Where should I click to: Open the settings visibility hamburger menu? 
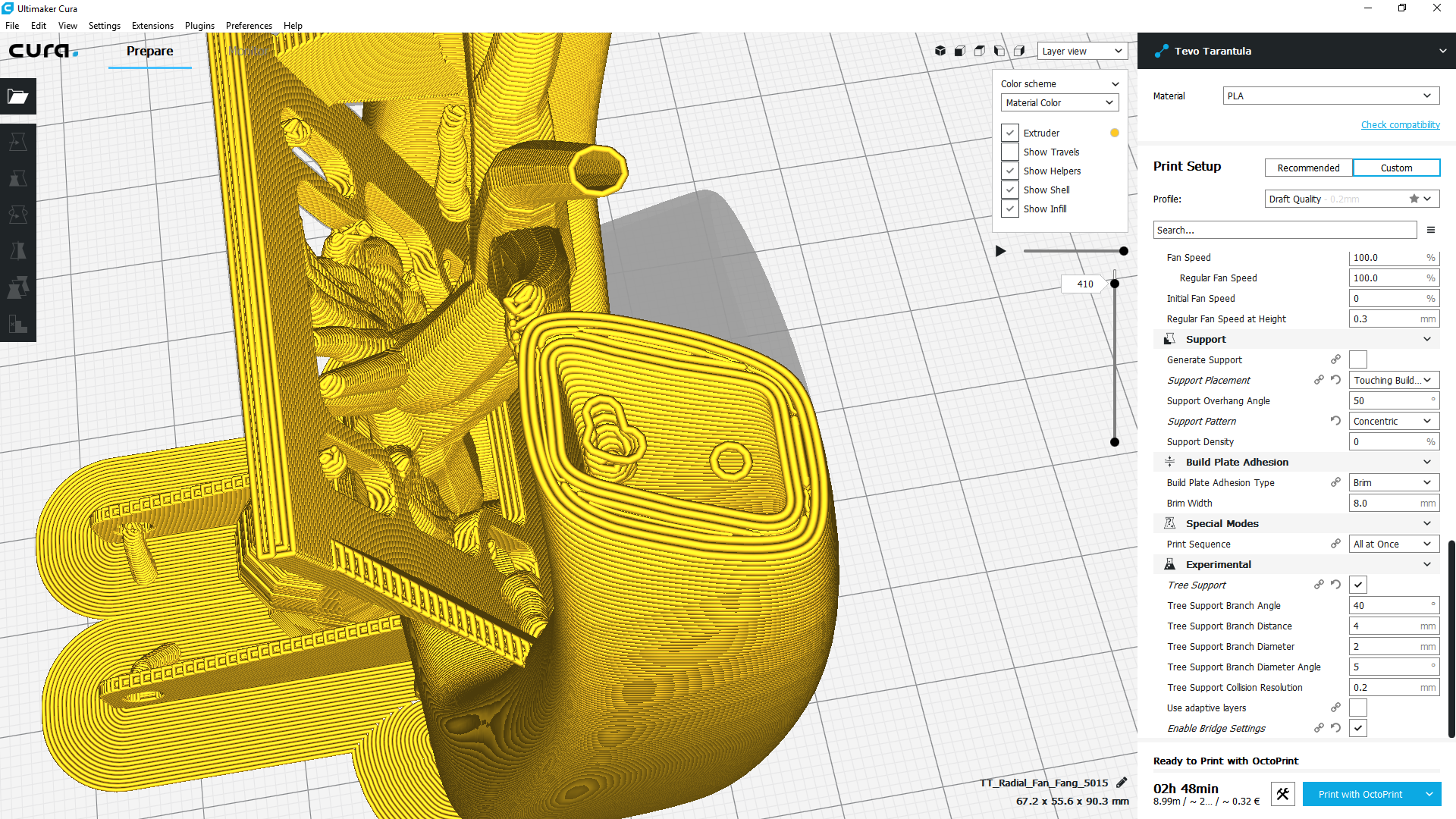click(1431, 230)
